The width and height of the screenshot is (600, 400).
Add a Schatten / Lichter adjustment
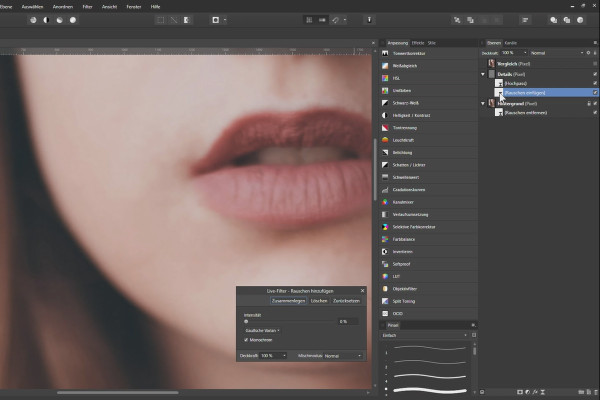pos(429,165)
